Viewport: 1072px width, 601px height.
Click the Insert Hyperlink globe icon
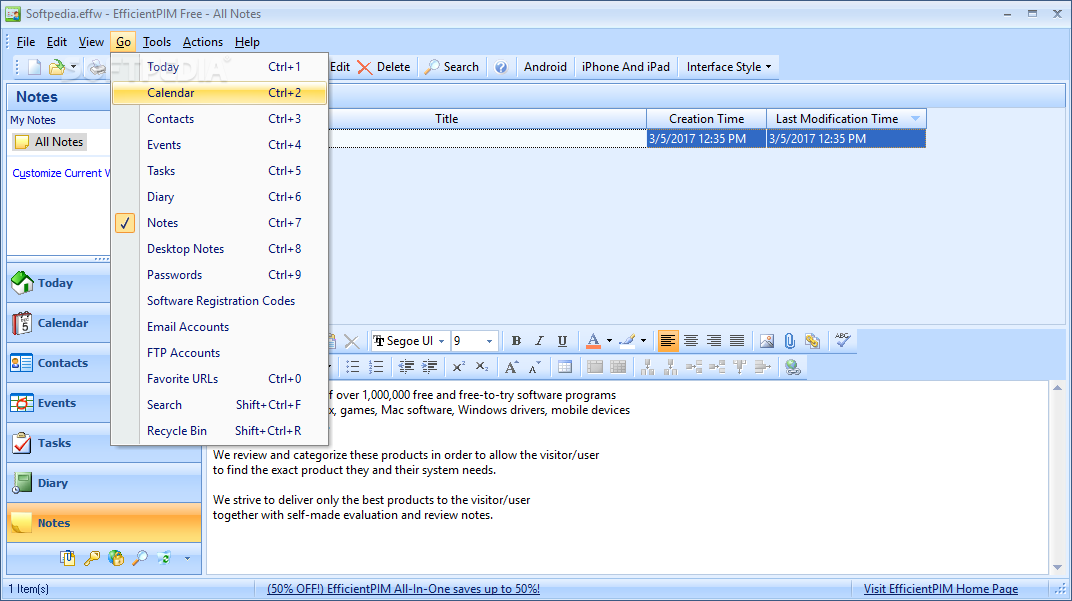792,367
